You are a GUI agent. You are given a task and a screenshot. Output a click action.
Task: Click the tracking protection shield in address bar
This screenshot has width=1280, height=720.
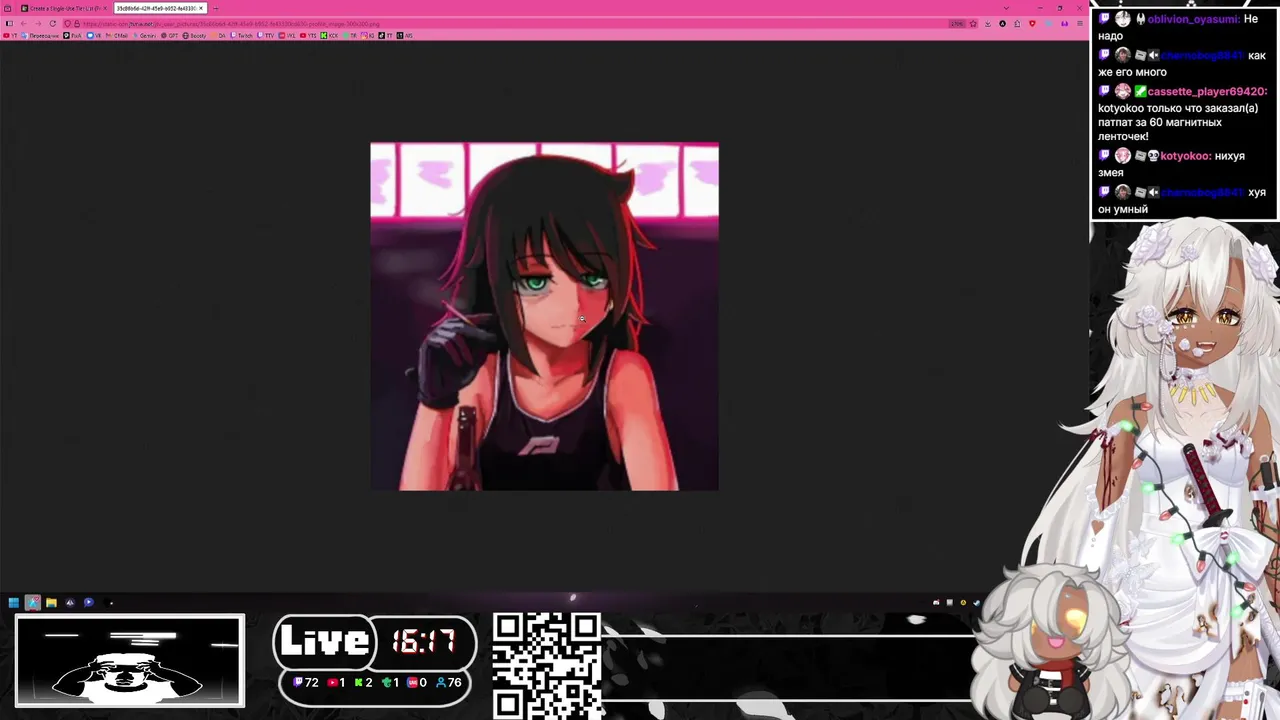[67, 24]
